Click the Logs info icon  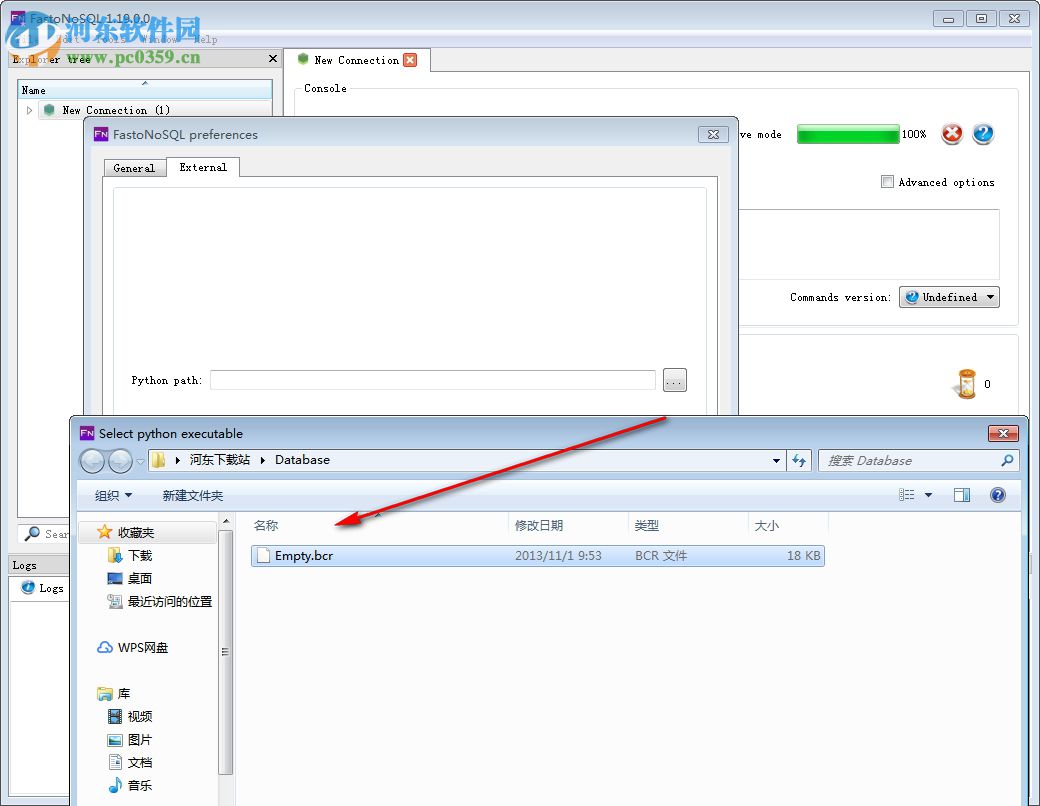(28, 587)
